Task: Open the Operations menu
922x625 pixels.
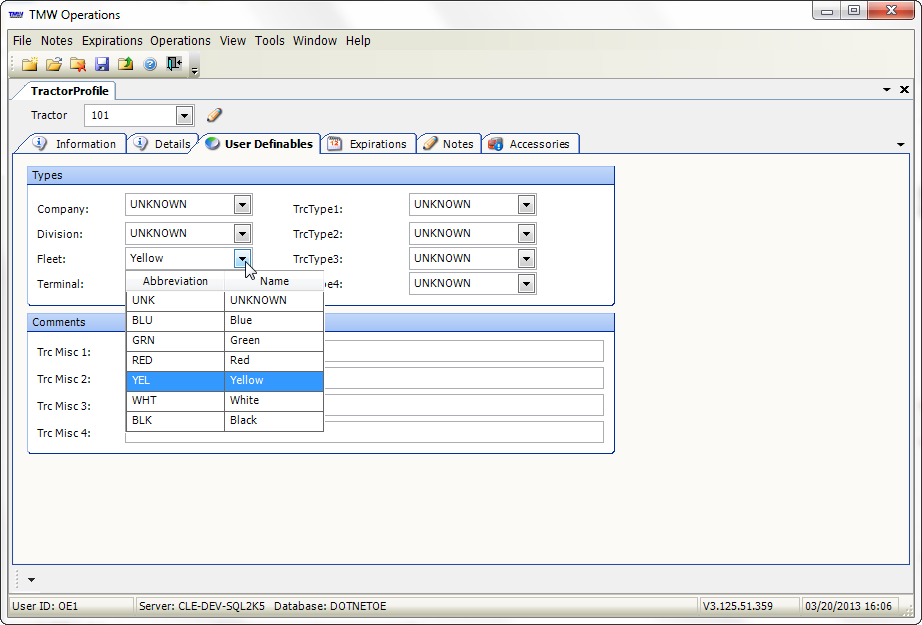Action: coord(180,41)
